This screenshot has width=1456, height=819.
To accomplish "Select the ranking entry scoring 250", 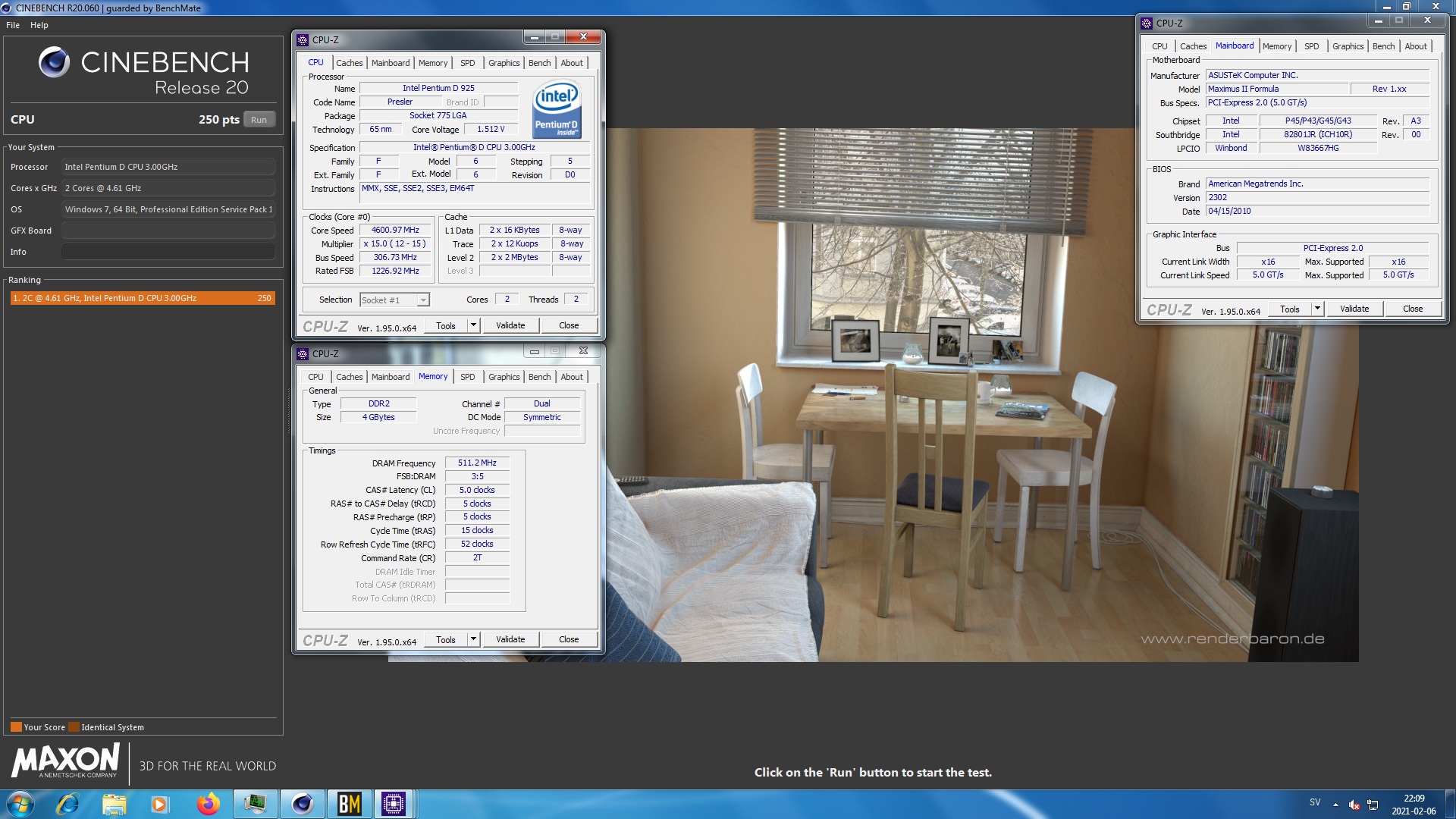I will (142, 298).
